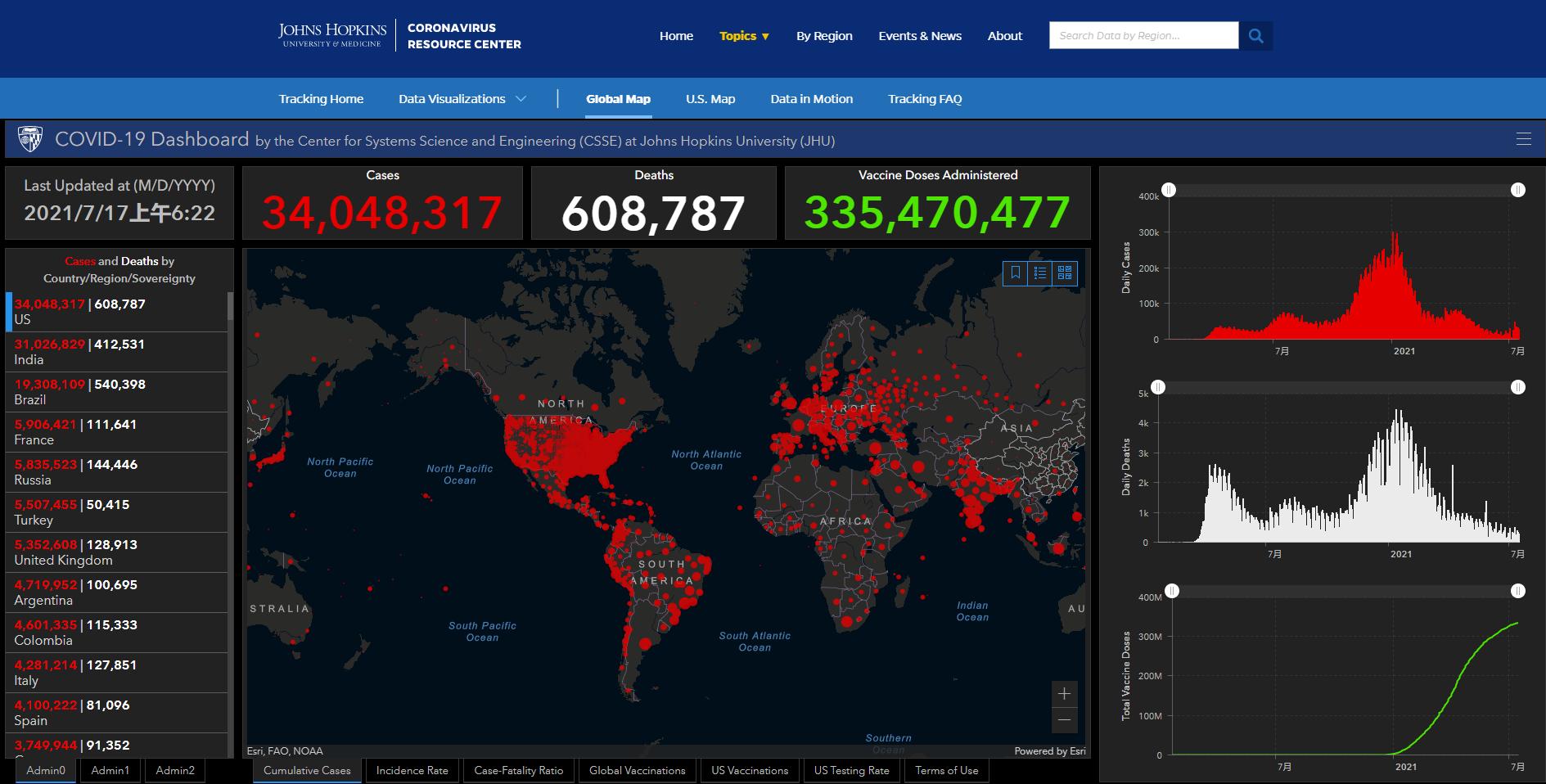The height and width of the screenshot is (784, 1546).
Task: Switch to the Admin1 tab
Action: [x=110, y=771]
